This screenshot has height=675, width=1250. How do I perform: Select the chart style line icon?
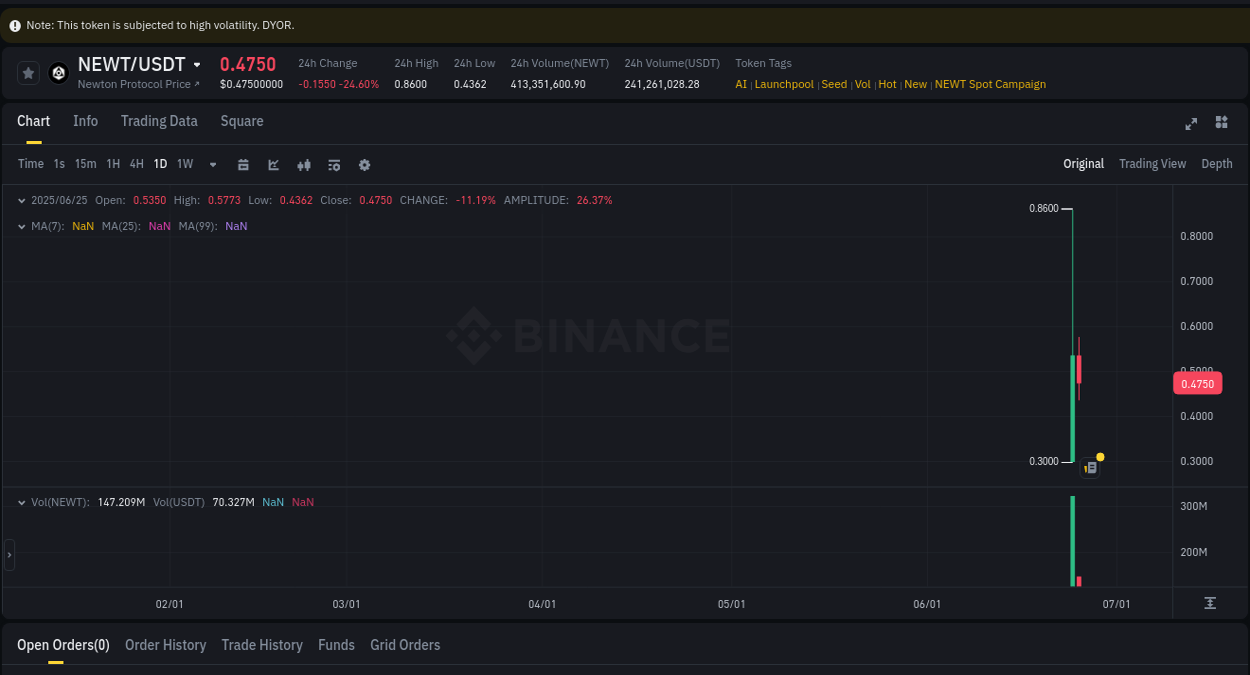point(273,164)
